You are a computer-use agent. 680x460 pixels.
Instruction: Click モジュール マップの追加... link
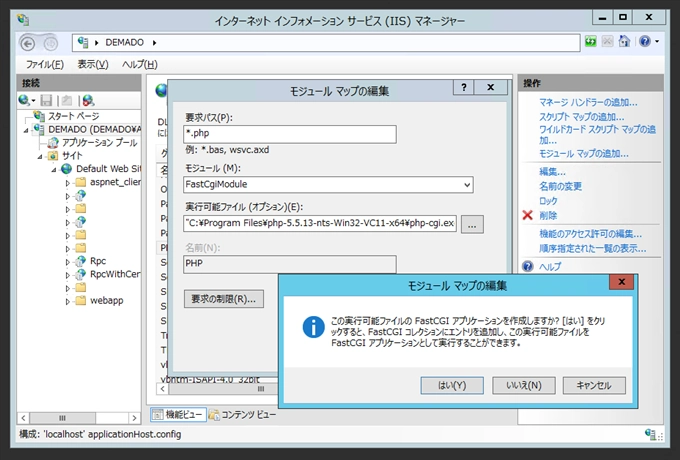coord(584,153)
